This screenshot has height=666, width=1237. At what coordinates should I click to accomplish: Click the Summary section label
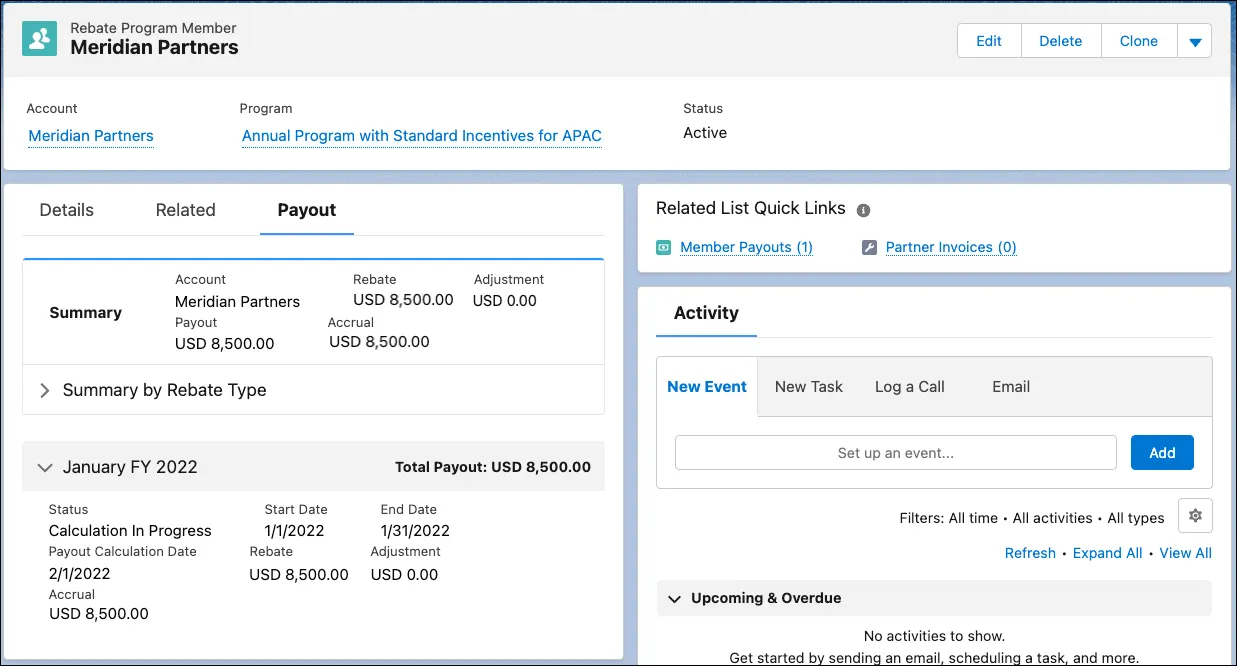click(x=85, y=313)
